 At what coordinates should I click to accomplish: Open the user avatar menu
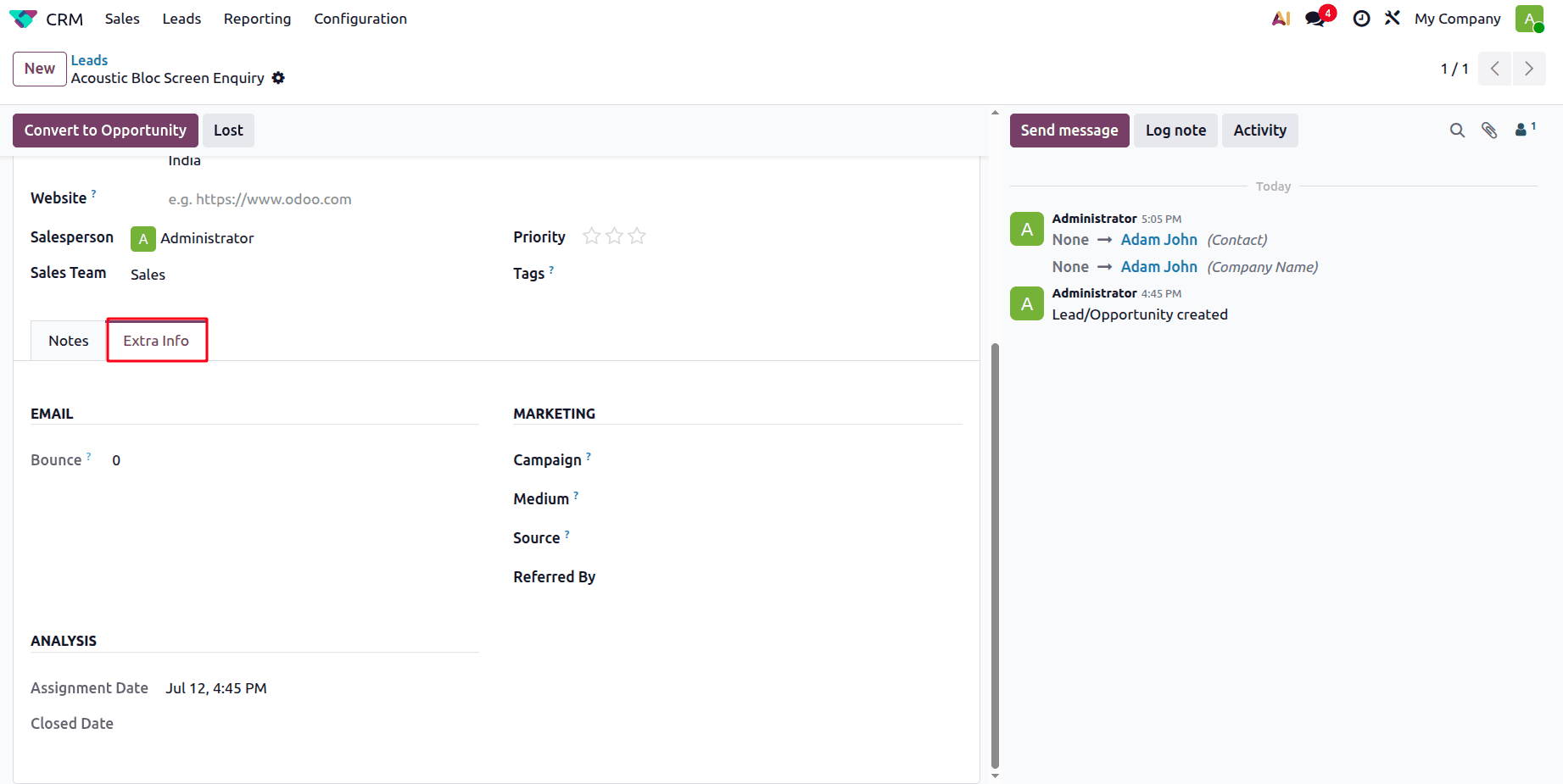point(1530,19)
